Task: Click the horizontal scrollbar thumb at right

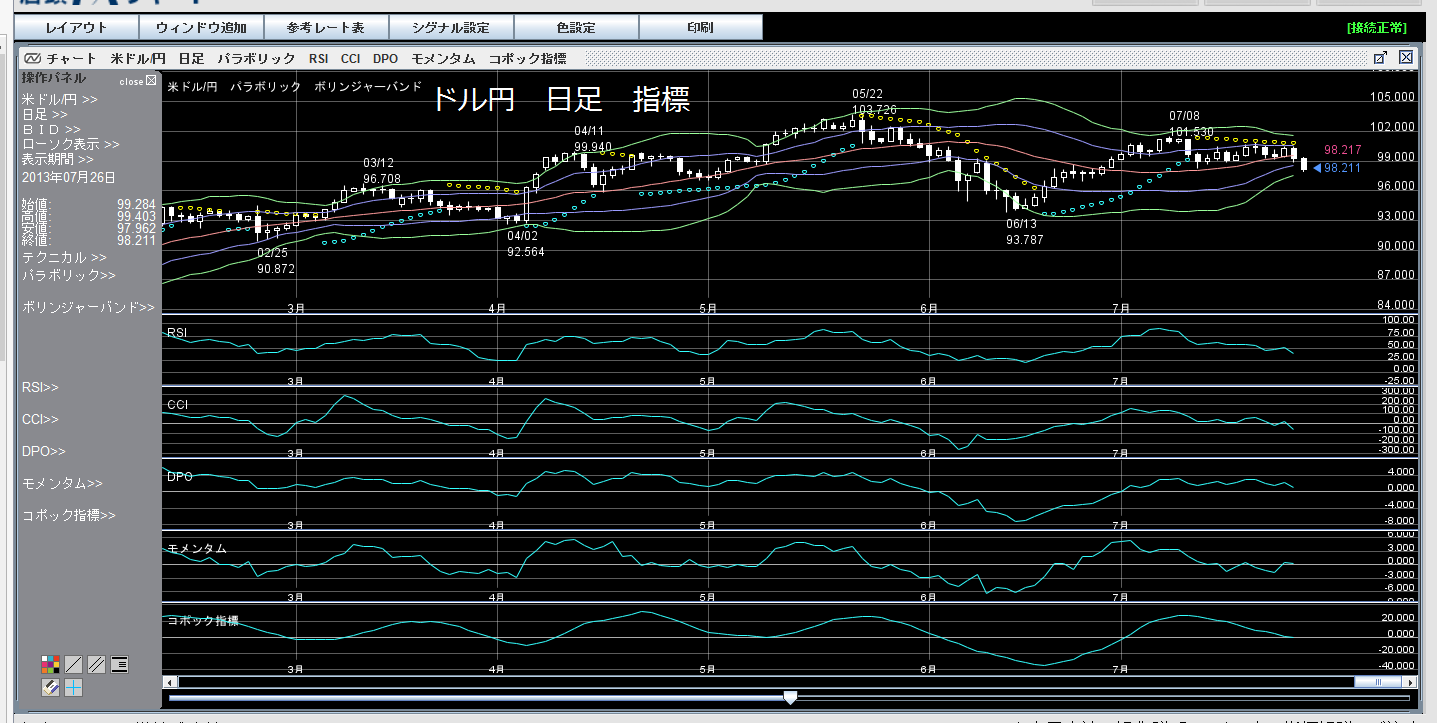Action: tap(1378, 682)
